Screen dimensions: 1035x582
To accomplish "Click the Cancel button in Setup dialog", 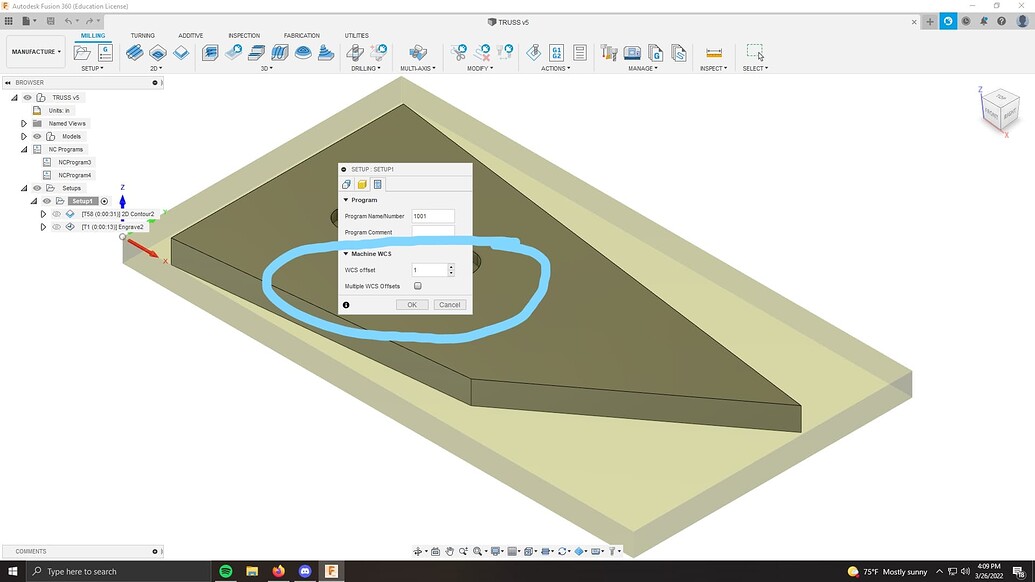I will [450, 305].
